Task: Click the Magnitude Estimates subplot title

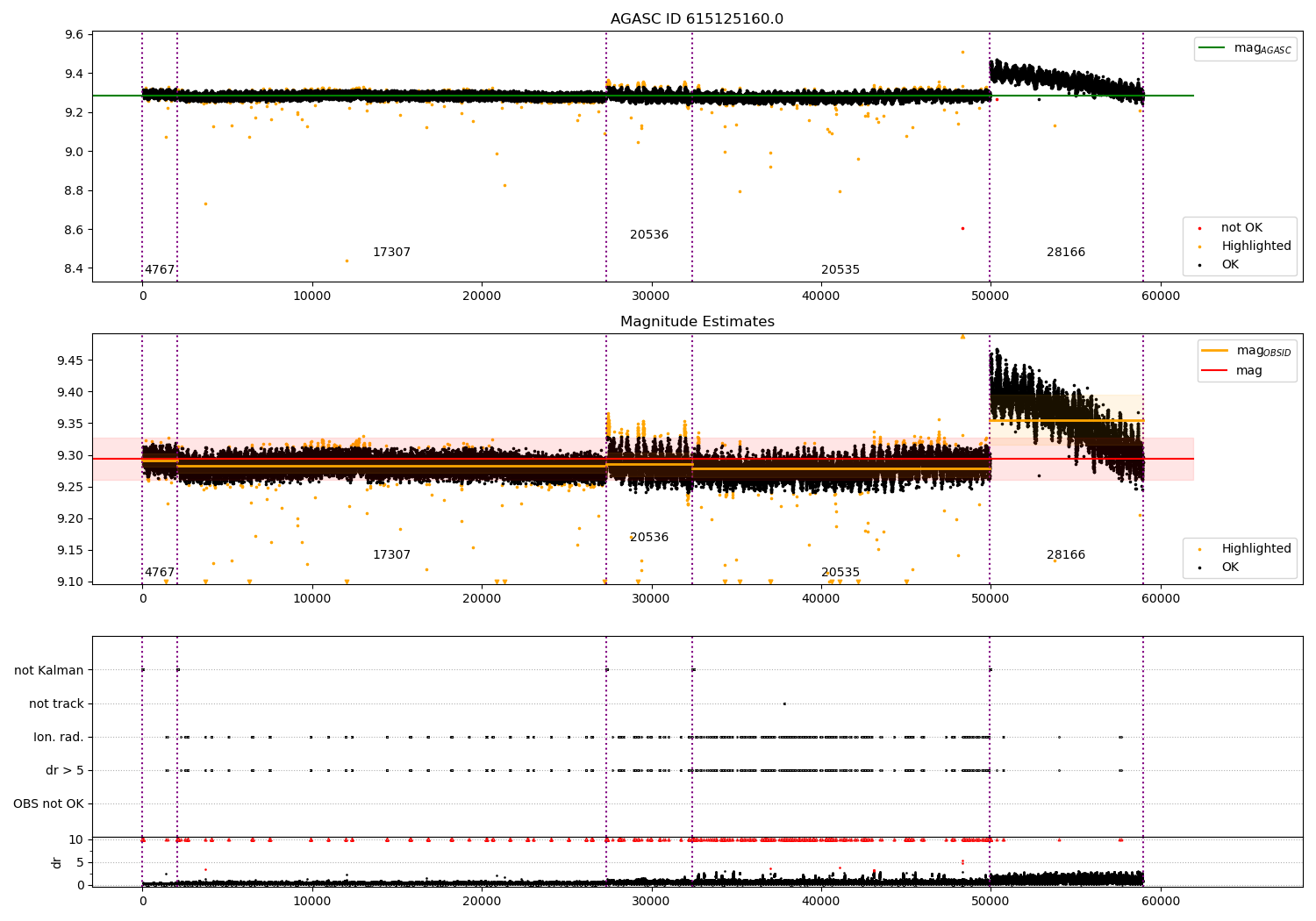Action: 697,322
